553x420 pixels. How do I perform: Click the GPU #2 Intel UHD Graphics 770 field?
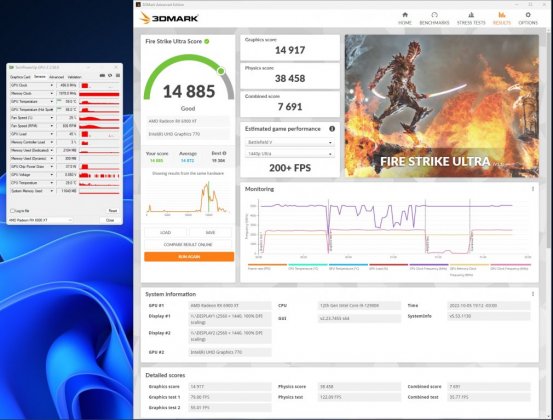pos(230,352)
